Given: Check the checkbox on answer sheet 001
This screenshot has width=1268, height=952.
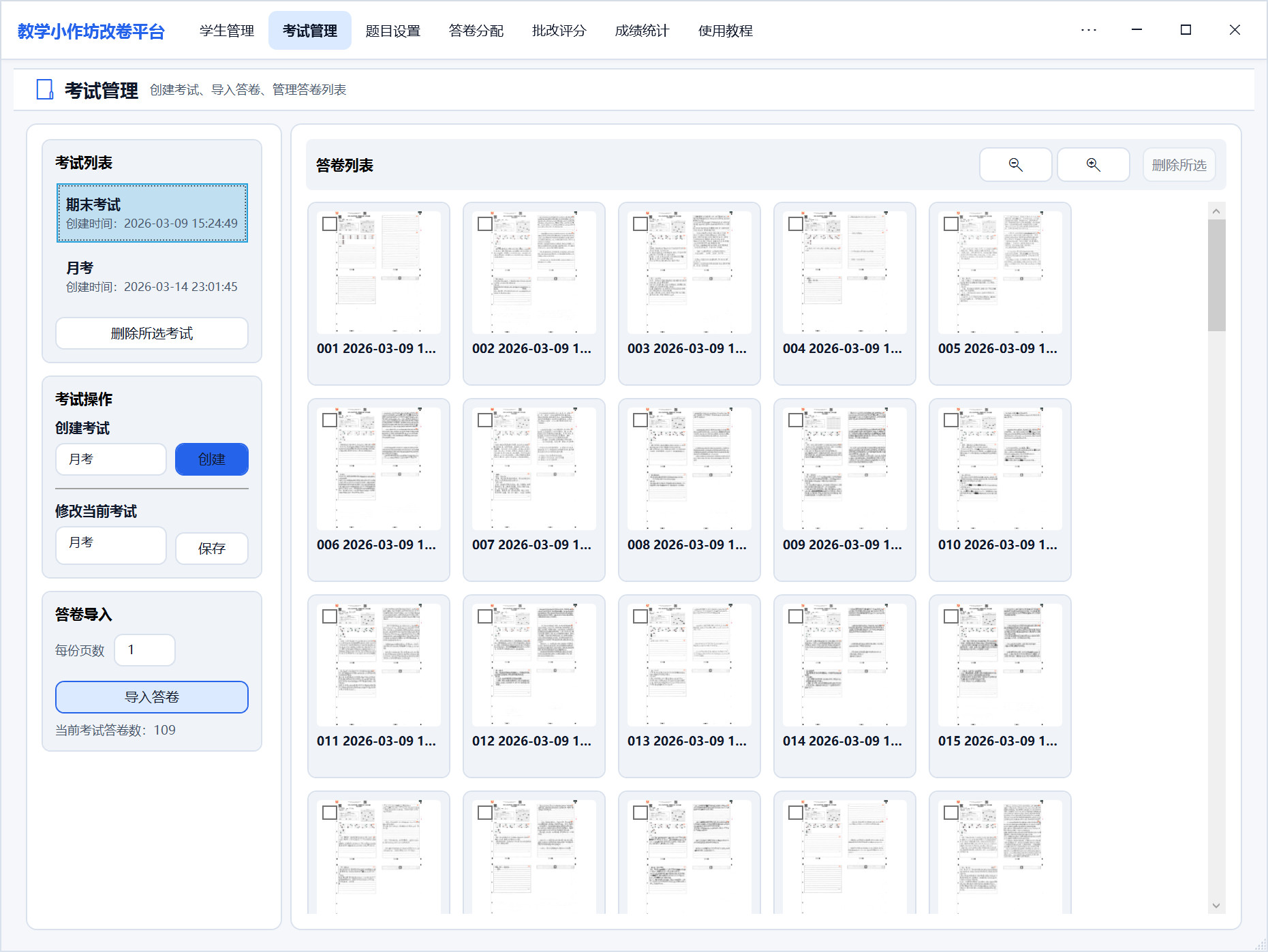Looking at the screenshot, I should [x=330, y=224].
